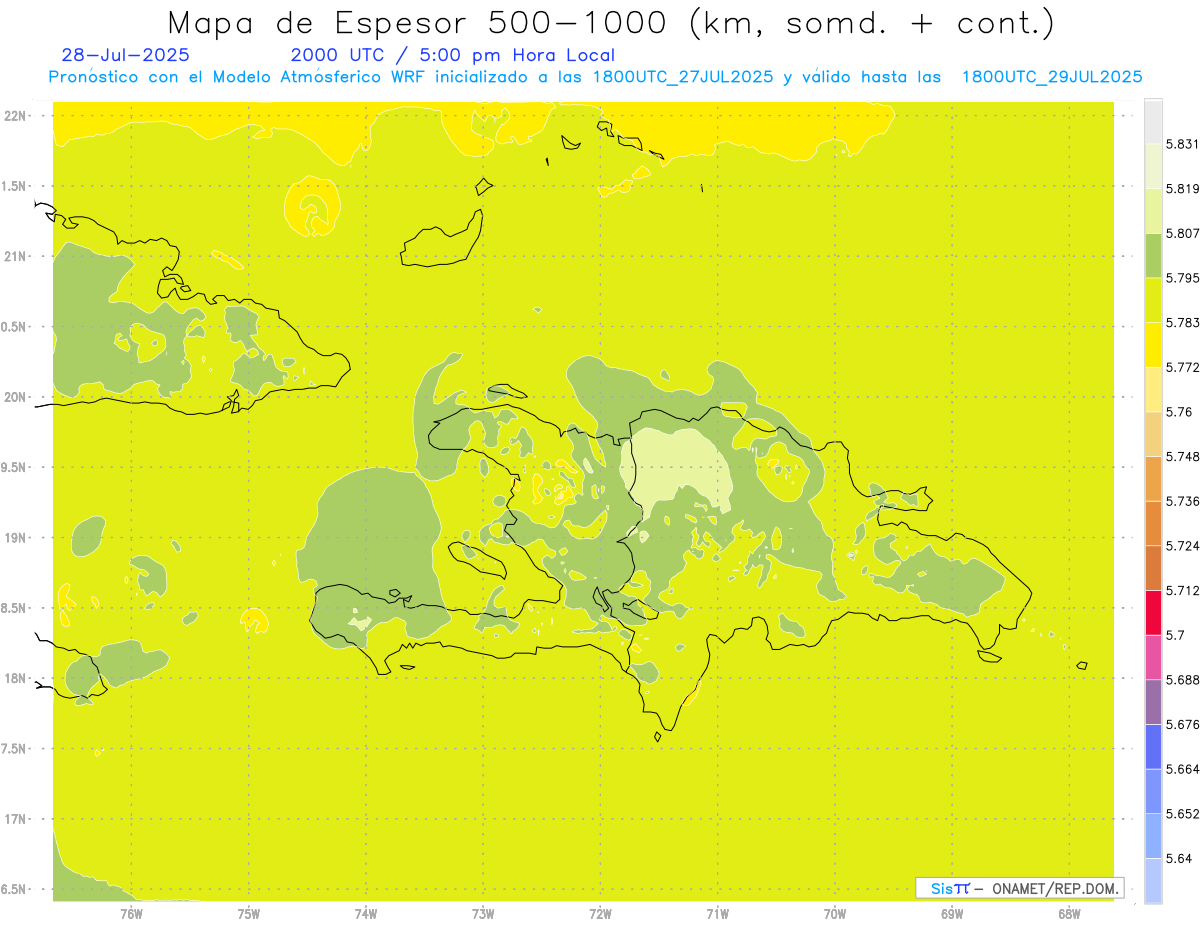This screenshot has width=1200, height=927.
Task: Select the pale 5.807–5.819 legend swatch
Action: (1153, 211)
